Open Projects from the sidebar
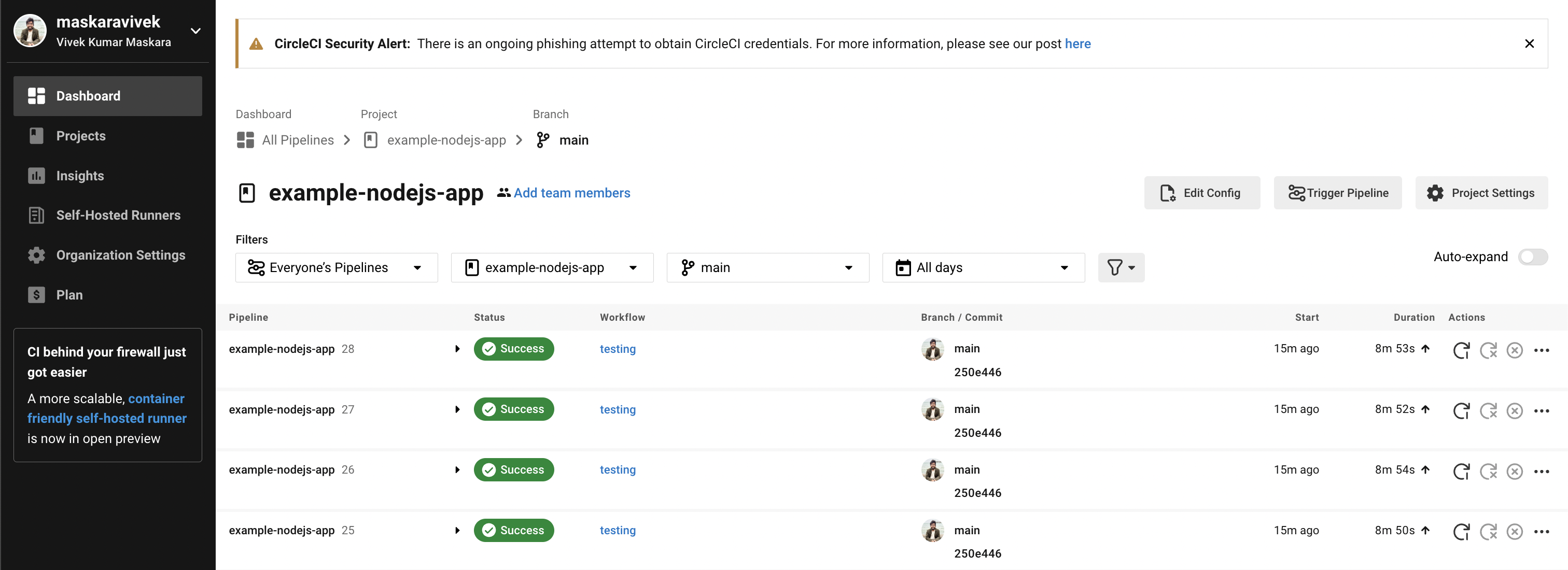The width and height of the screenshot is (1568, 570). (81, 136)
